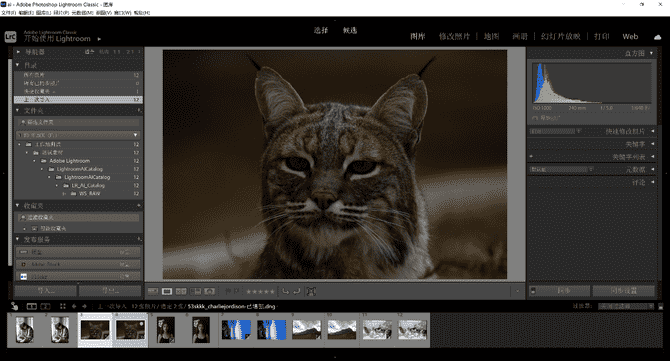Click the spray painter icon by filmstrip

click(15, 306)
